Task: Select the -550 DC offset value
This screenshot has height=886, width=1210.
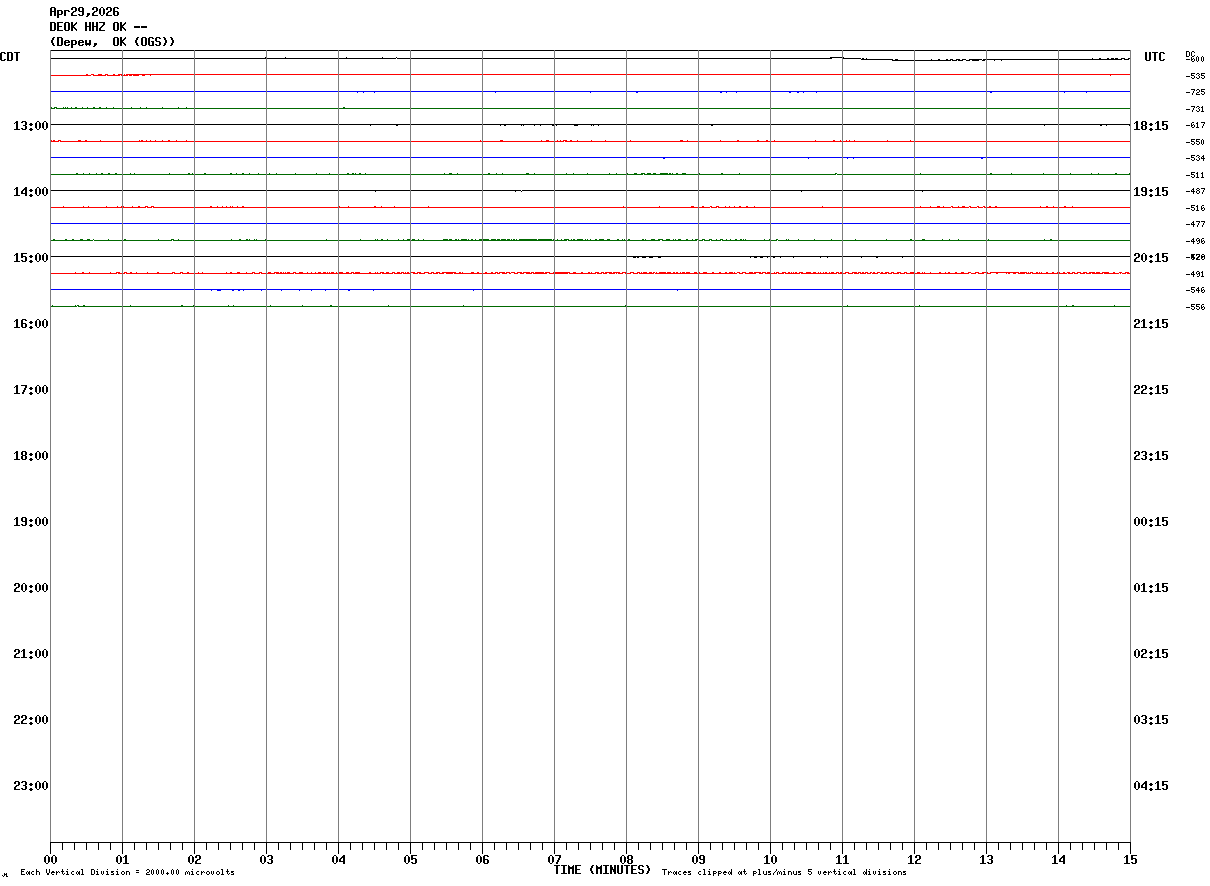Action: 1195,142
